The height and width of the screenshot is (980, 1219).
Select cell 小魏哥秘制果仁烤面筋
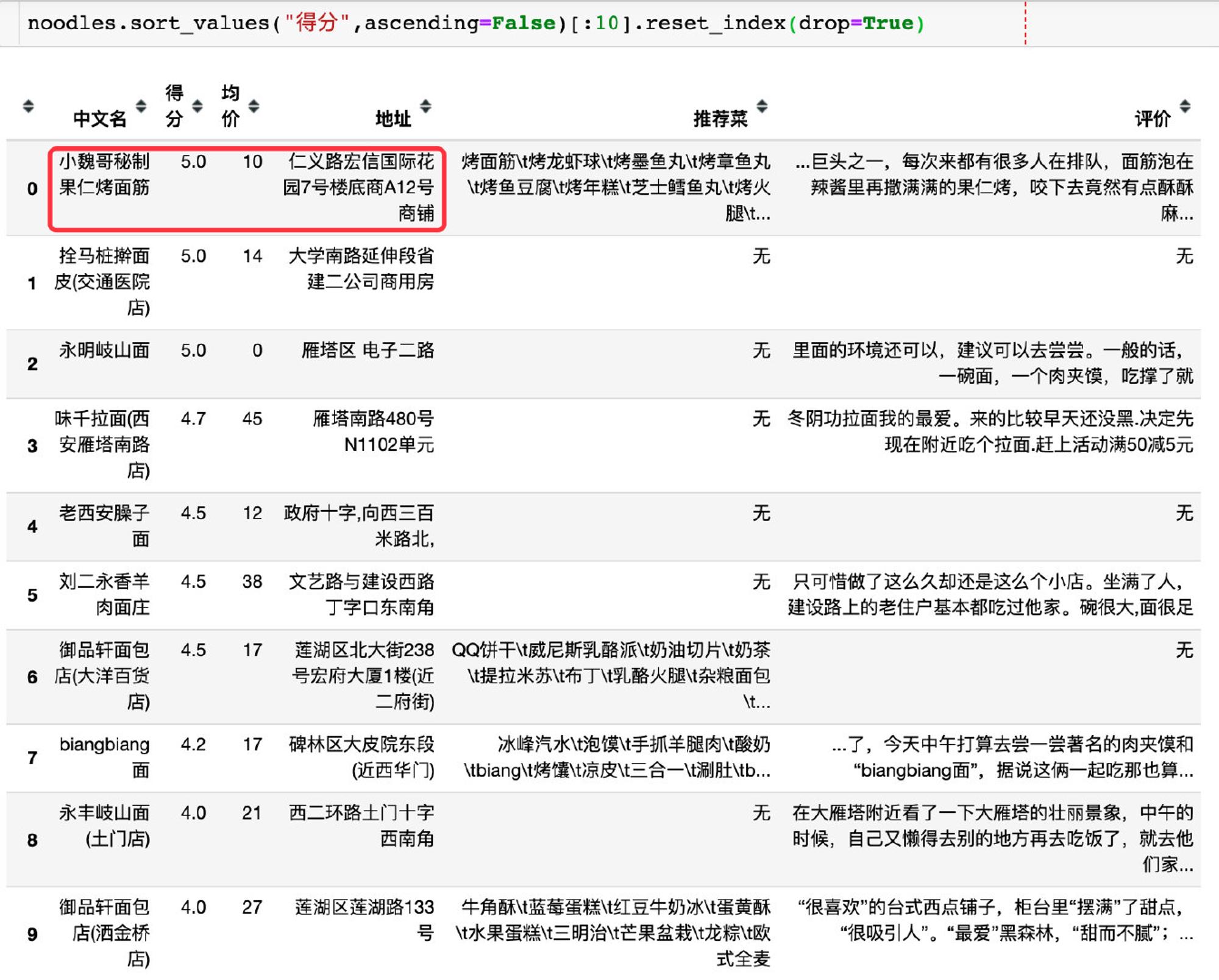(104, 174)
